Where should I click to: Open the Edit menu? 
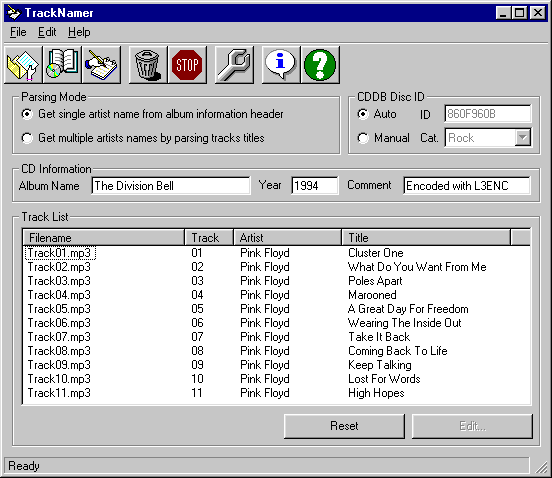click(47, 32)
